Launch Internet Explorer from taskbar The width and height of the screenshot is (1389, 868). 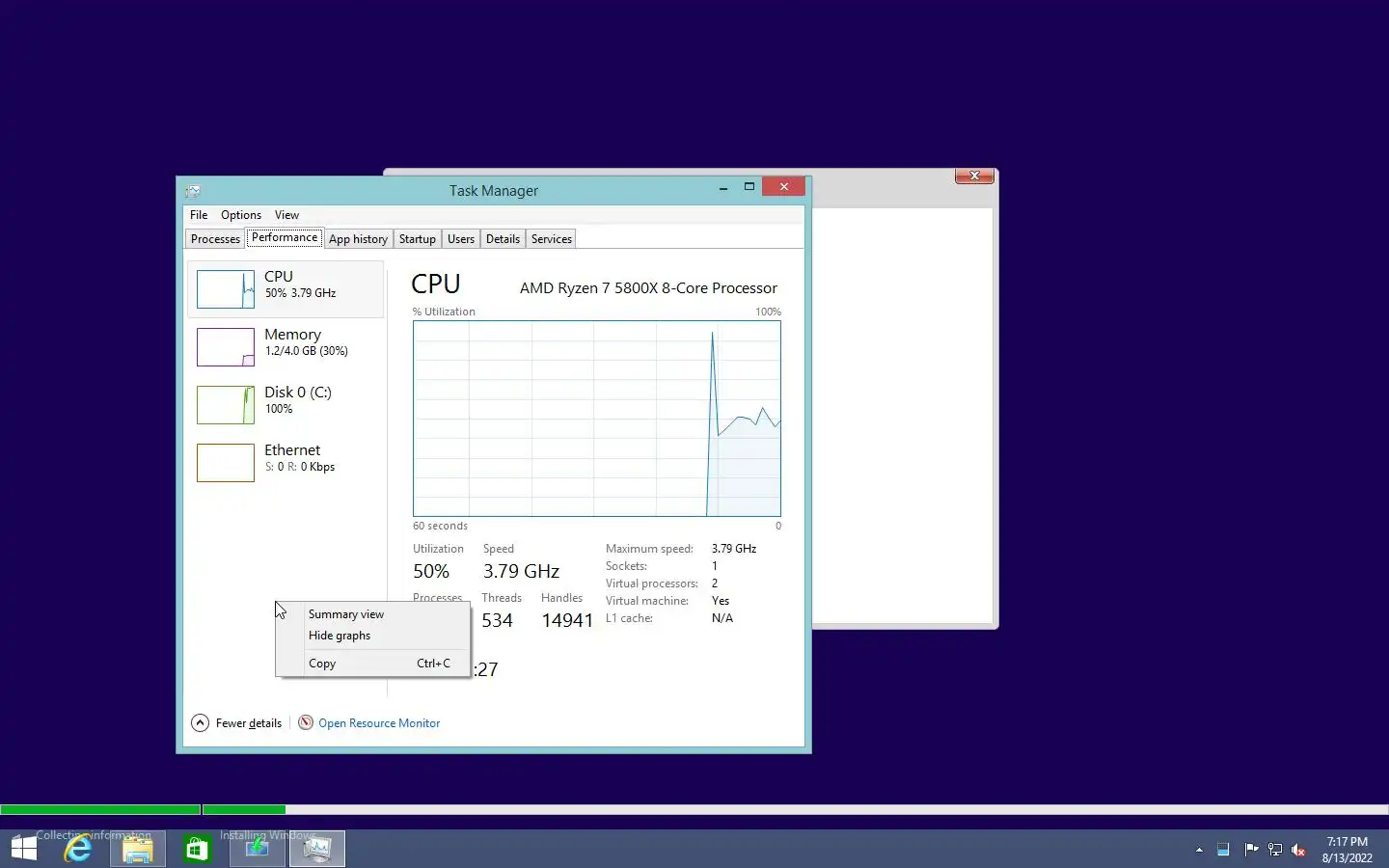point(78,849)
